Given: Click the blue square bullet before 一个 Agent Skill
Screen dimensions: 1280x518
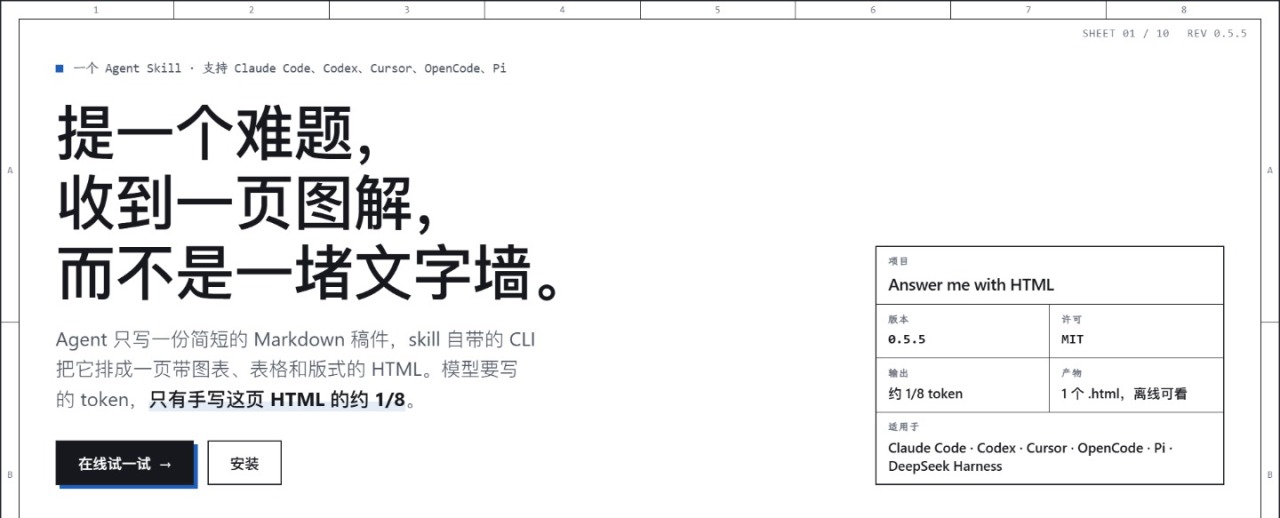Looking at the screenshot, I should click(x=60, y=69).
